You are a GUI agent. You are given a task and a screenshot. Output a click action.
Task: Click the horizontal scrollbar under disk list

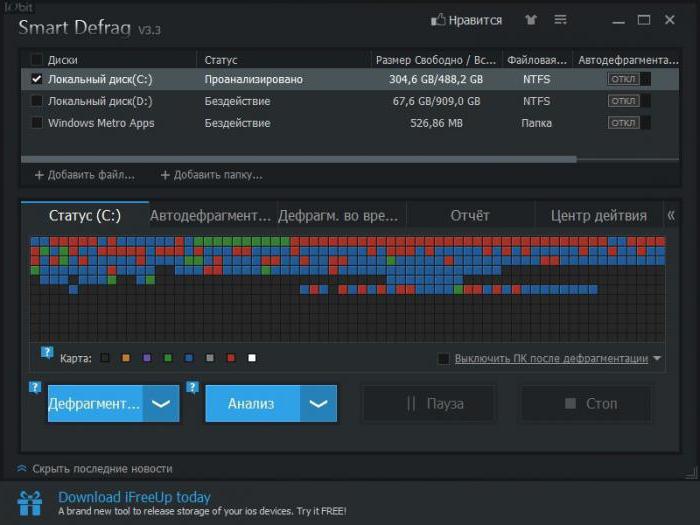coord(299,159)
